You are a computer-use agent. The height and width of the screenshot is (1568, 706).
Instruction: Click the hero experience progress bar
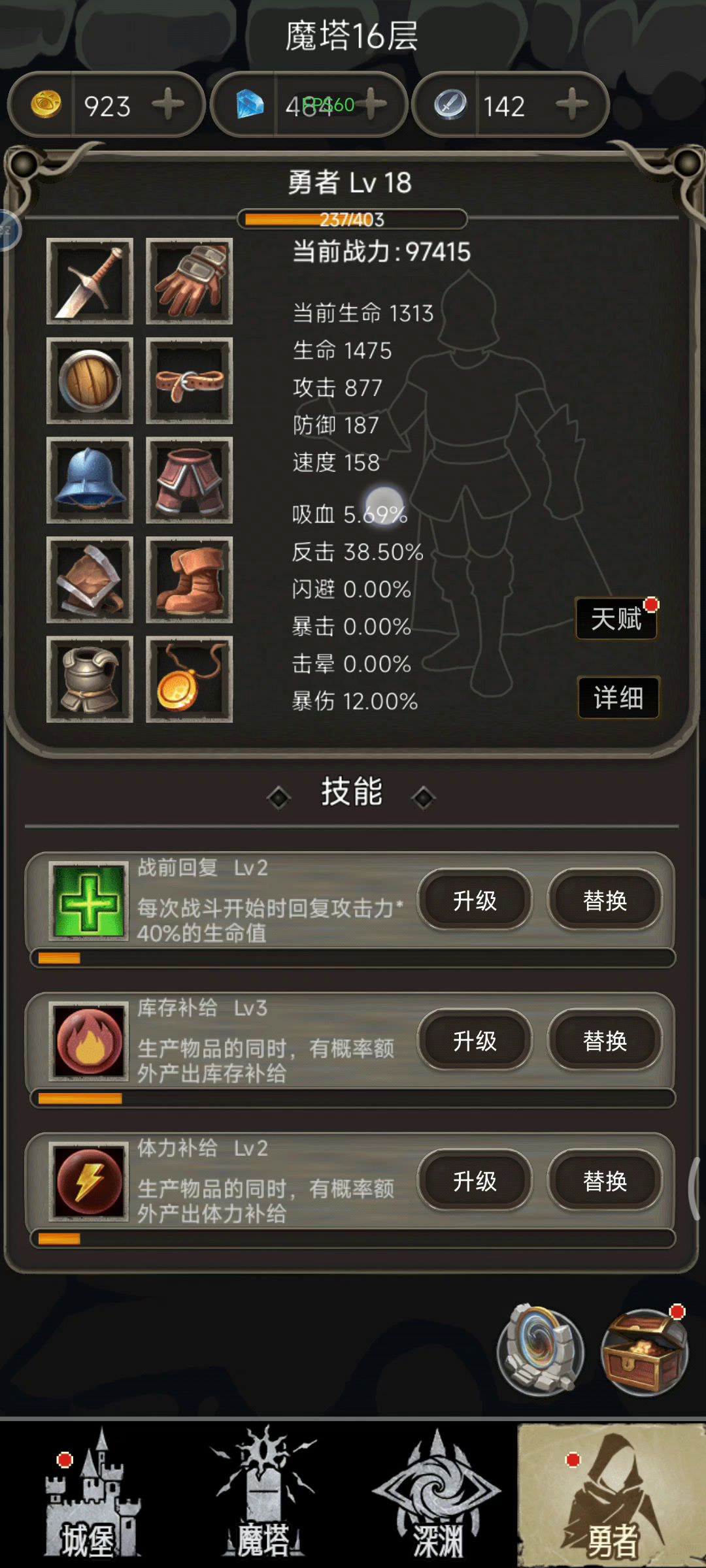(x=352, y=219)
